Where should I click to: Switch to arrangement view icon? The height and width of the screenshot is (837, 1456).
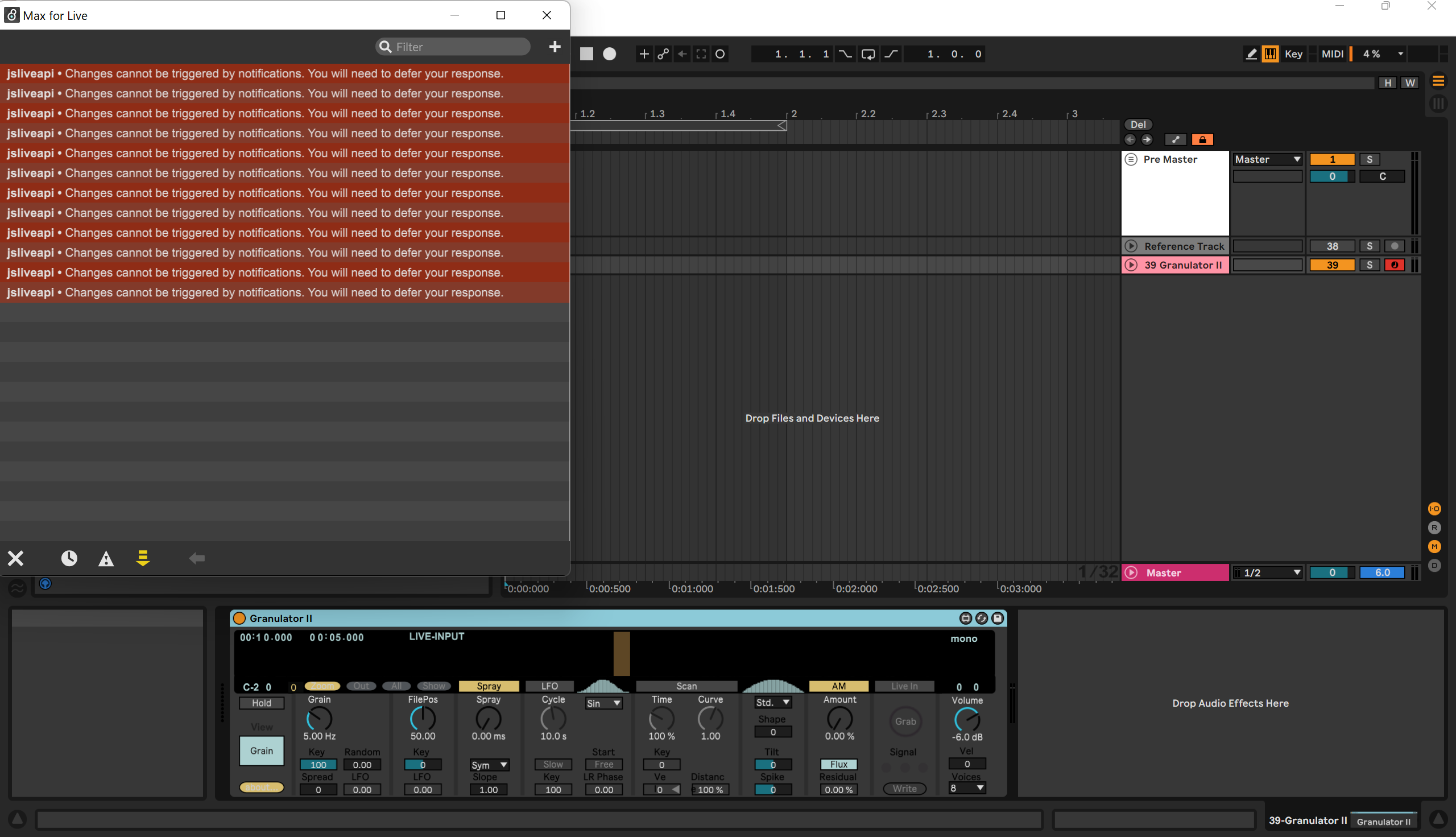point(1438,81)
